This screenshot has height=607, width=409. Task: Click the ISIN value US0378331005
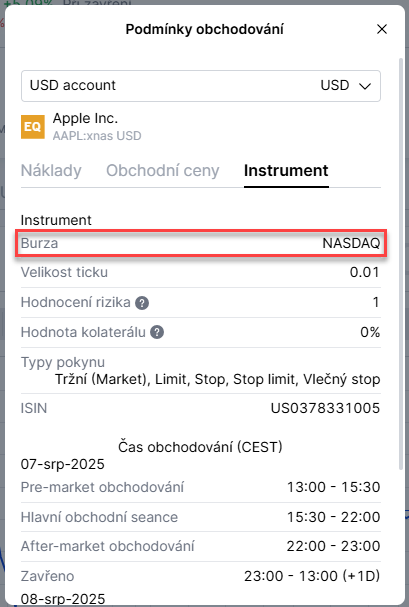tap(325, 408)
